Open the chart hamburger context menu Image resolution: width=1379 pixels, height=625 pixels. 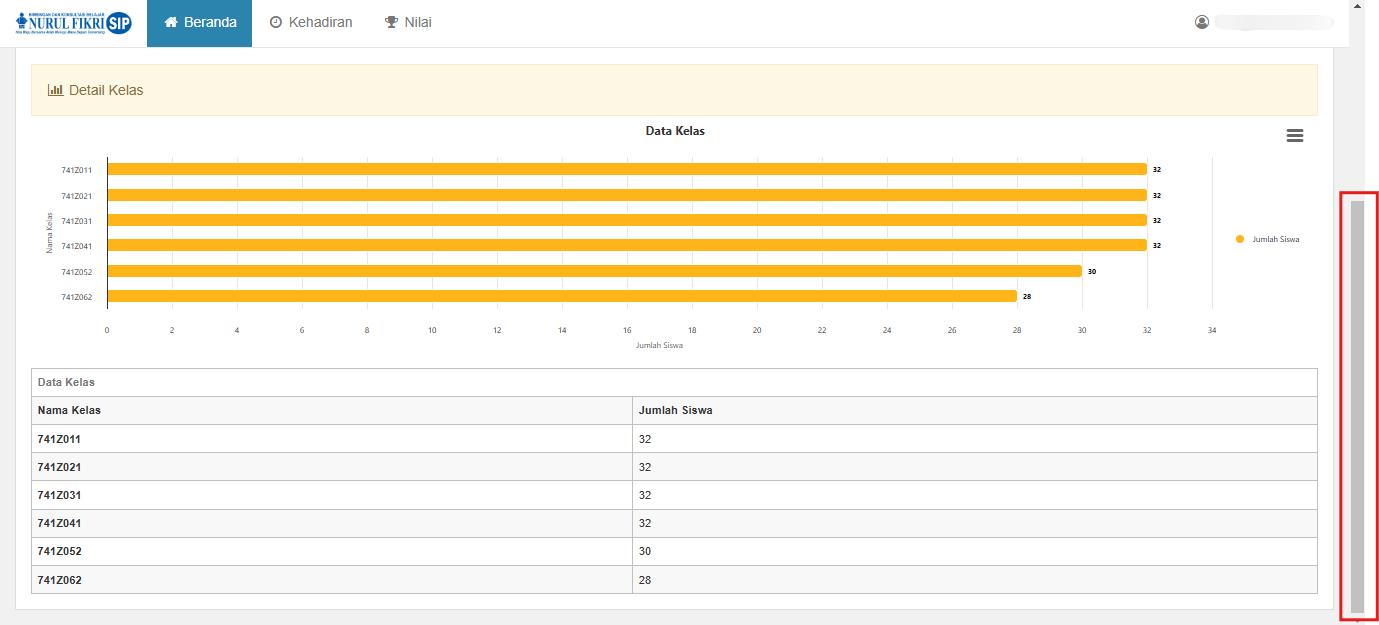point(1294,136)
